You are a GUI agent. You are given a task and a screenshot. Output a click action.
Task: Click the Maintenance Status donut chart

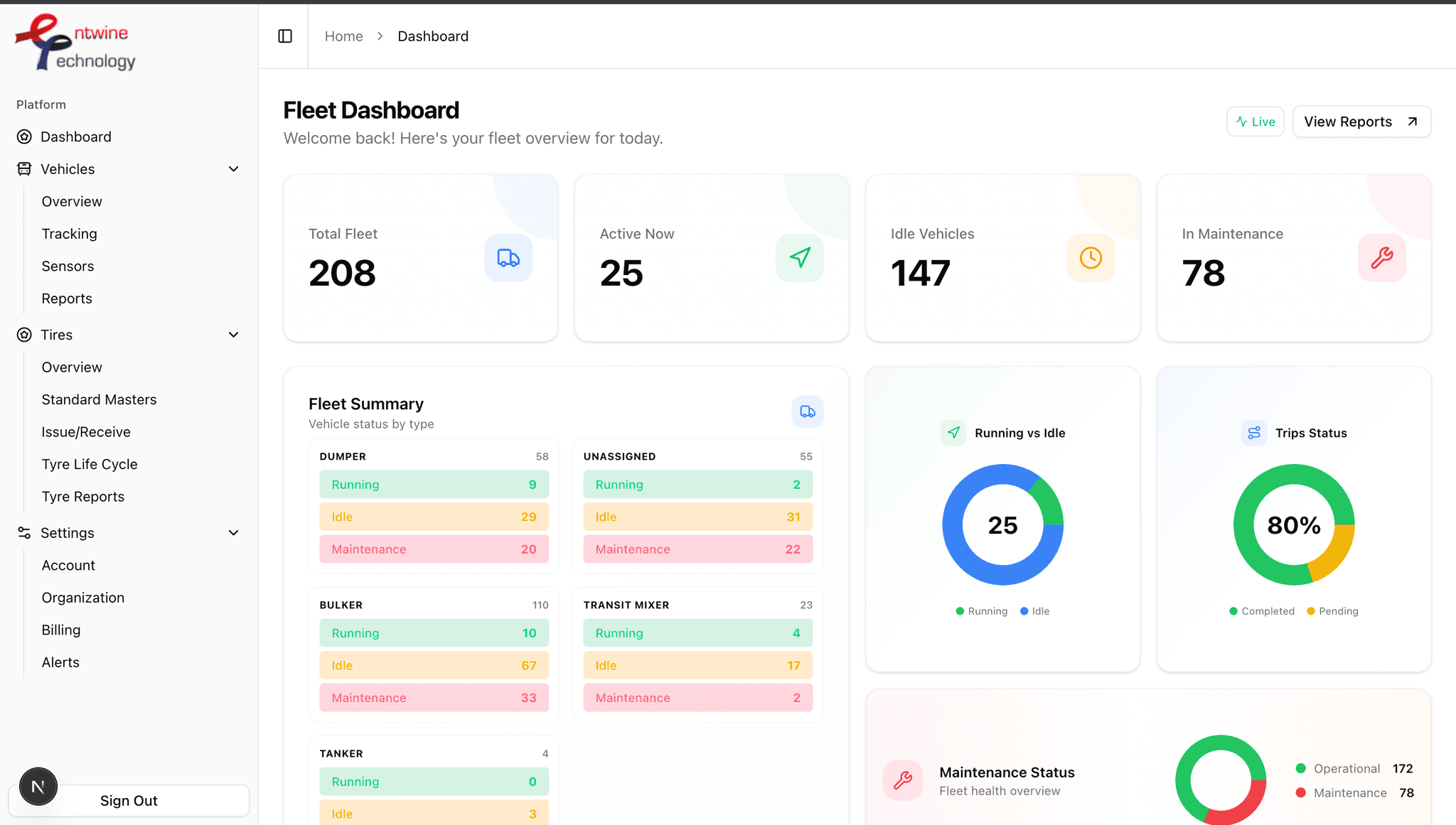click(1221, 780)
